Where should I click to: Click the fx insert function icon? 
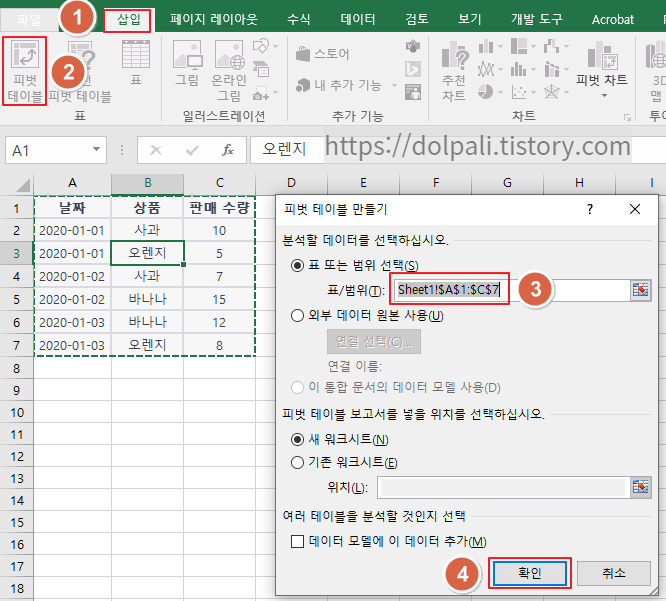click(x=228, y=150)
